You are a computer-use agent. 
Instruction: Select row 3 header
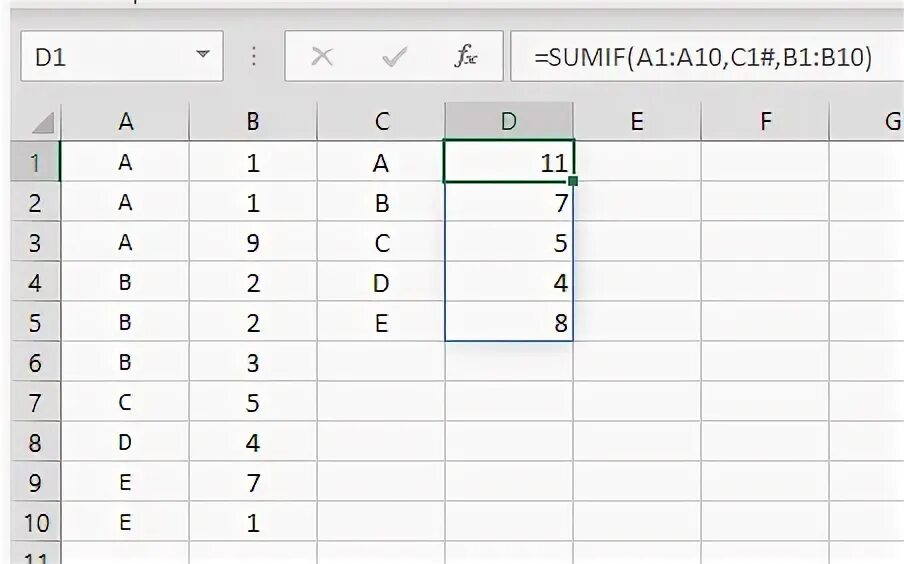pyautogui.click(x=35, y=242)
